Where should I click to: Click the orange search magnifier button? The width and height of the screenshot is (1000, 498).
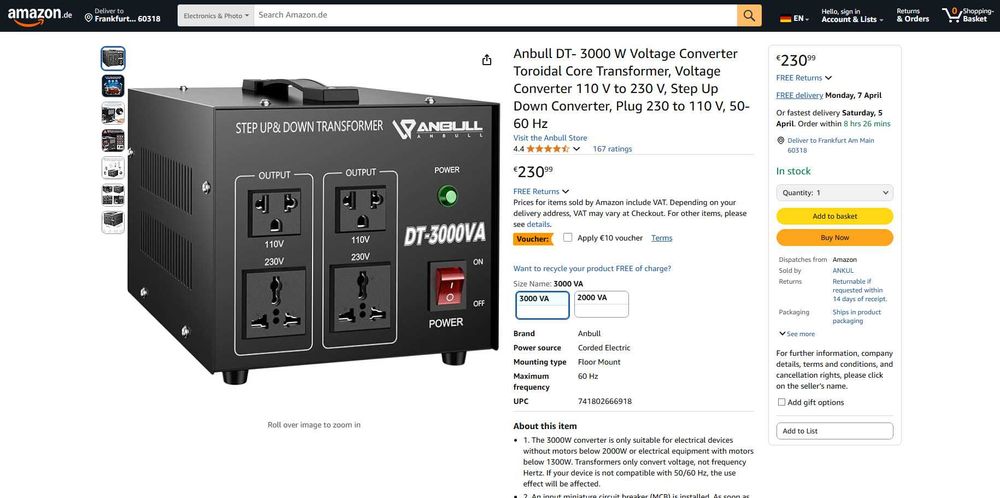pos(749,15)
